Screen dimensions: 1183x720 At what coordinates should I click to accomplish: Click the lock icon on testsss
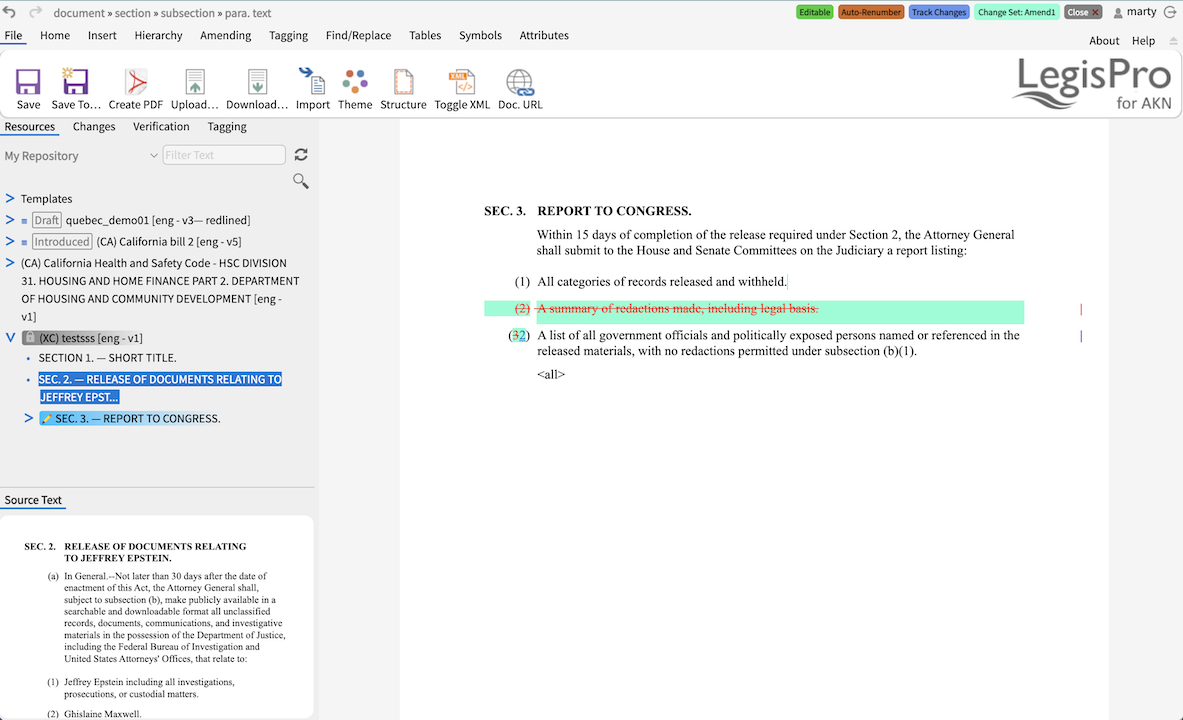(x=29, y=338)
